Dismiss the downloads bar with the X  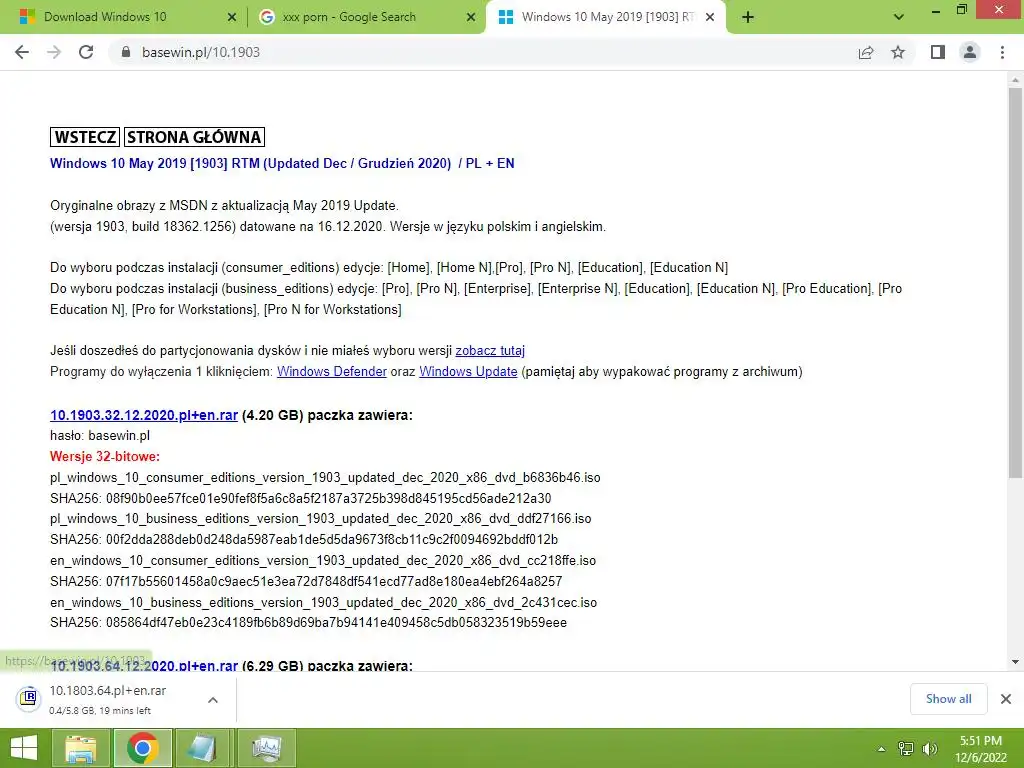pos(1006,699)
